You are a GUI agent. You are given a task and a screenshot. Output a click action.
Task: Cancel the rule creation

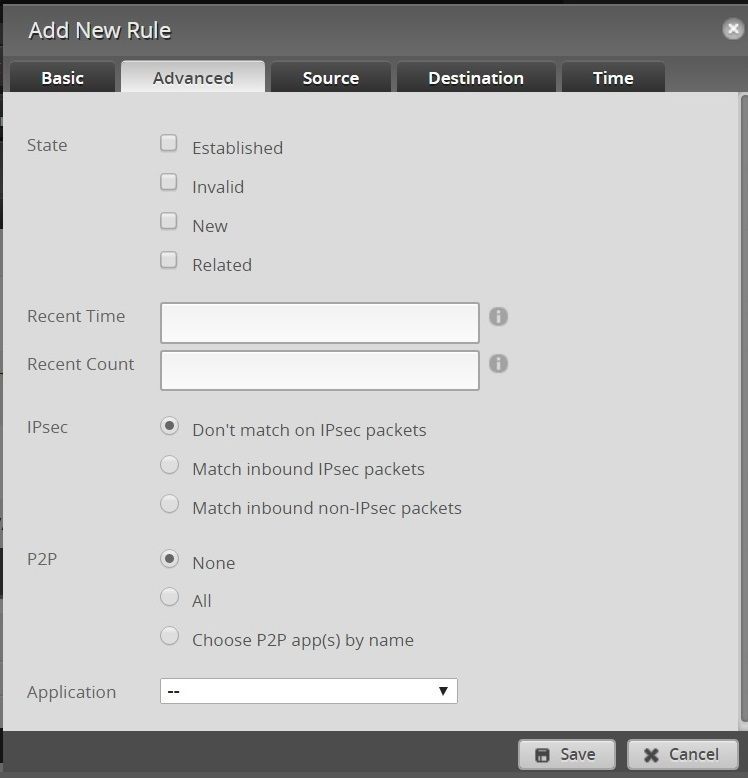click(682, 754)
